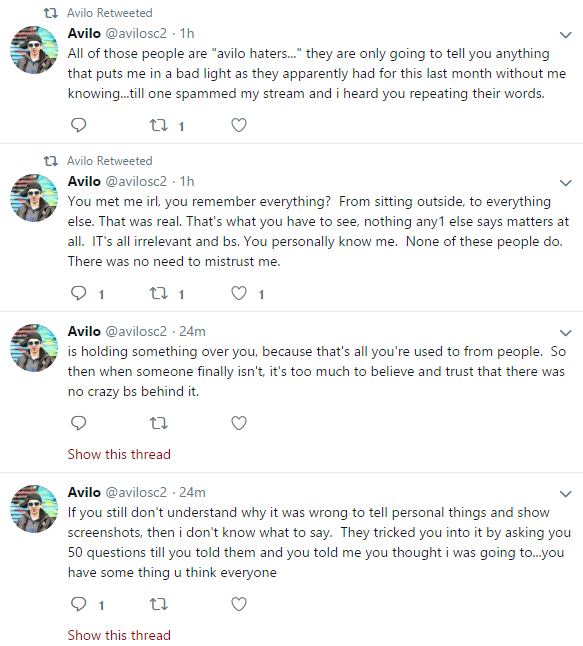Show this thread under the "50 questions" tweet
The image size is (583, 646).
(x=119, y=635)
